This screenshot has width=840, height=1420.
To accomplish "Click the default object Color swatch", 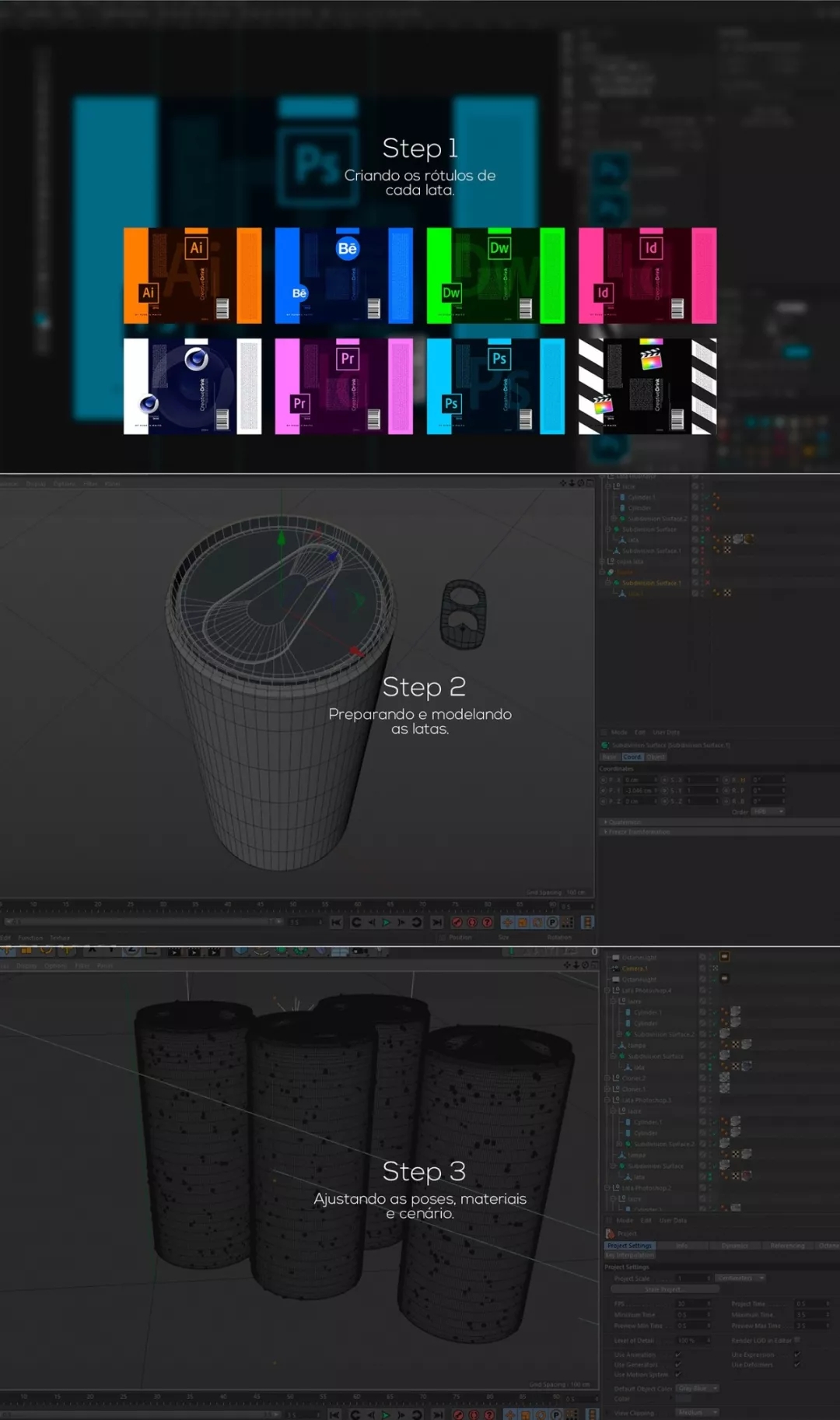I will (x=684, y=1399).
